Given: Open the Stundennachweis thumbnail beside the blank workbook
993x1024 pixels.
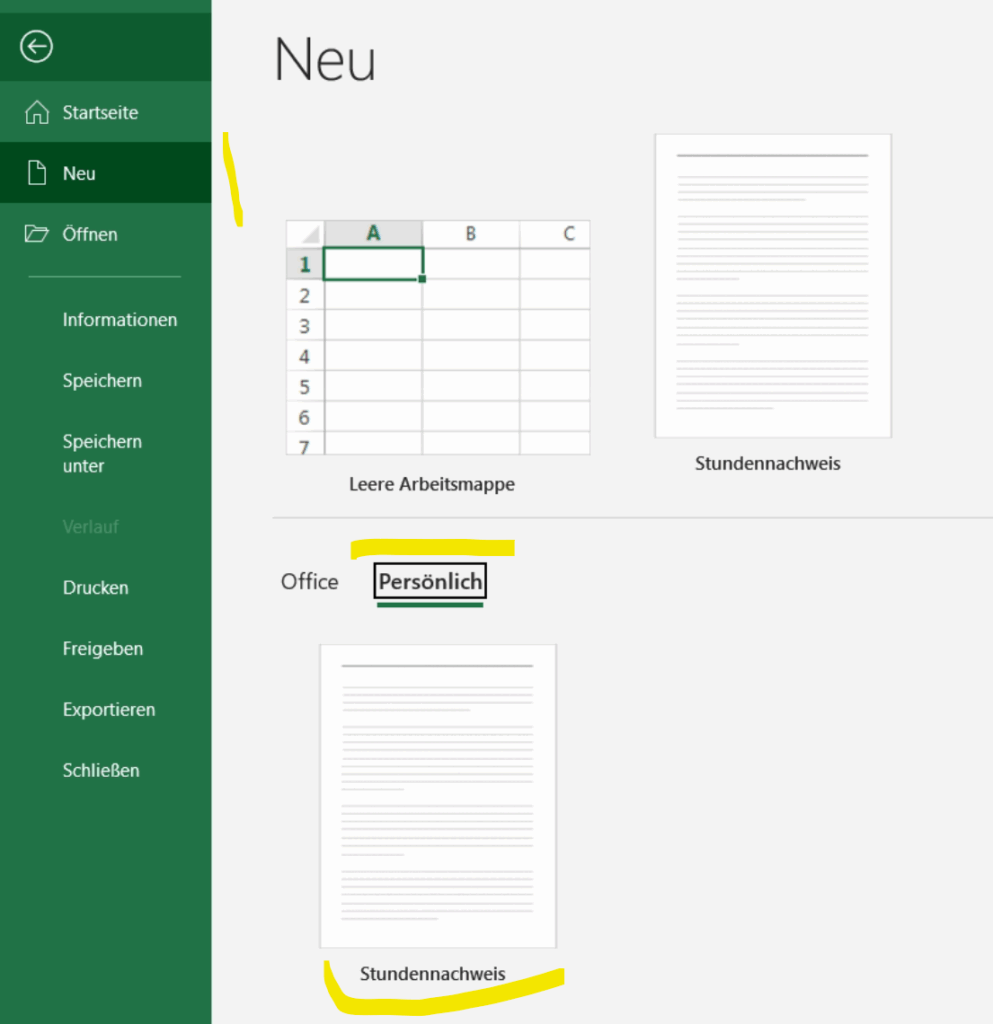Looking at the screenshot, I should click(772, 286).
